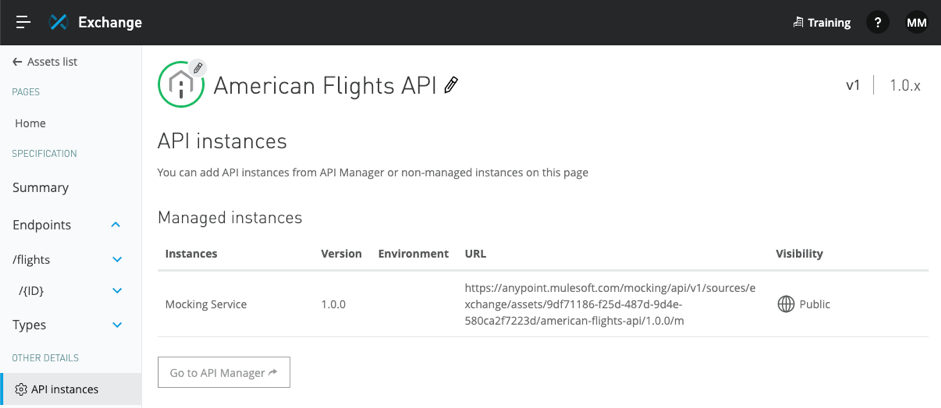
Task: Expand the /flights endpoint chevron
Action: 117,260
